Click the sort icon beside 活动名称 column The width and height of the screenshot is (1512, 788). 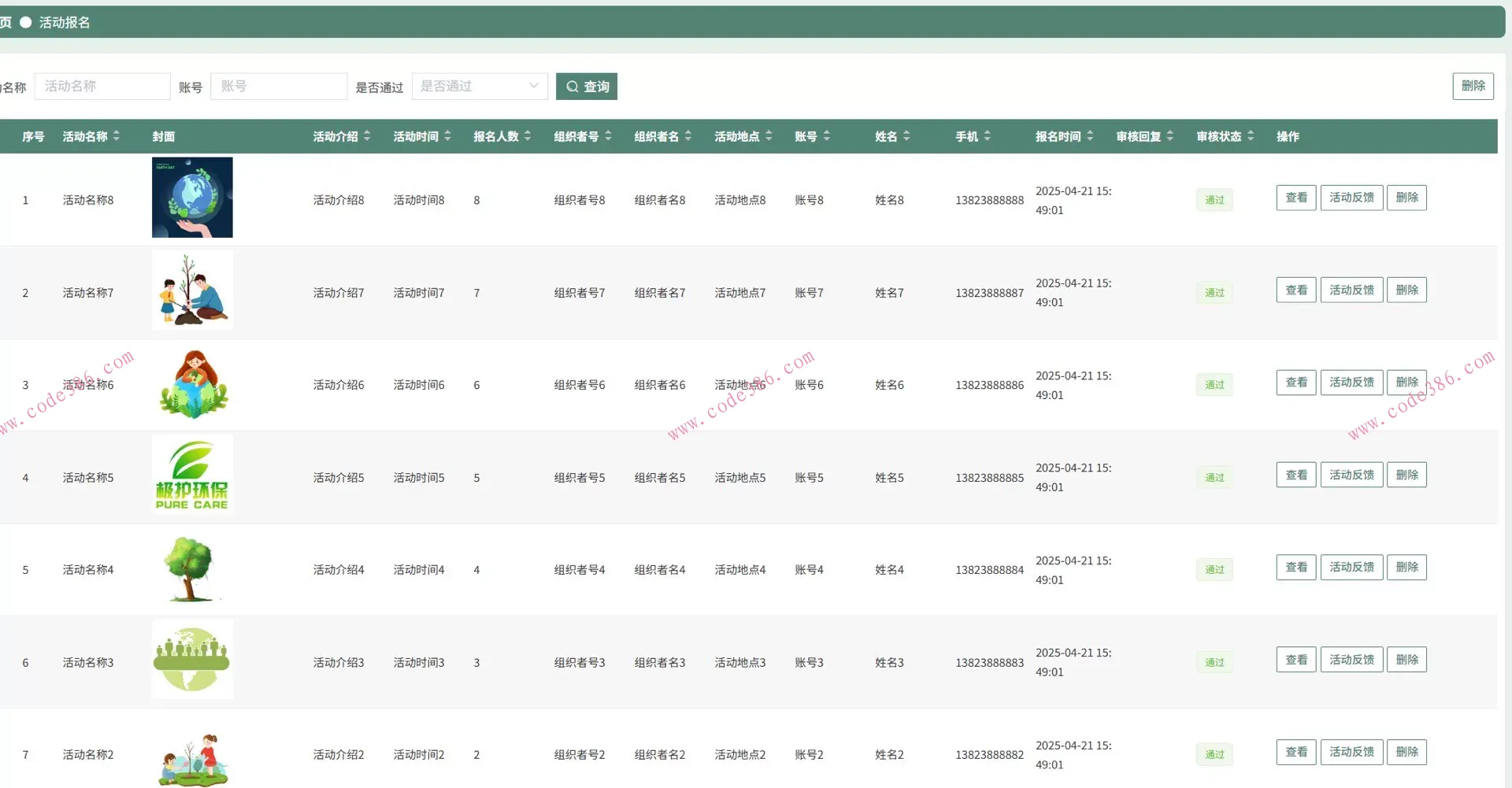point(117,136)
